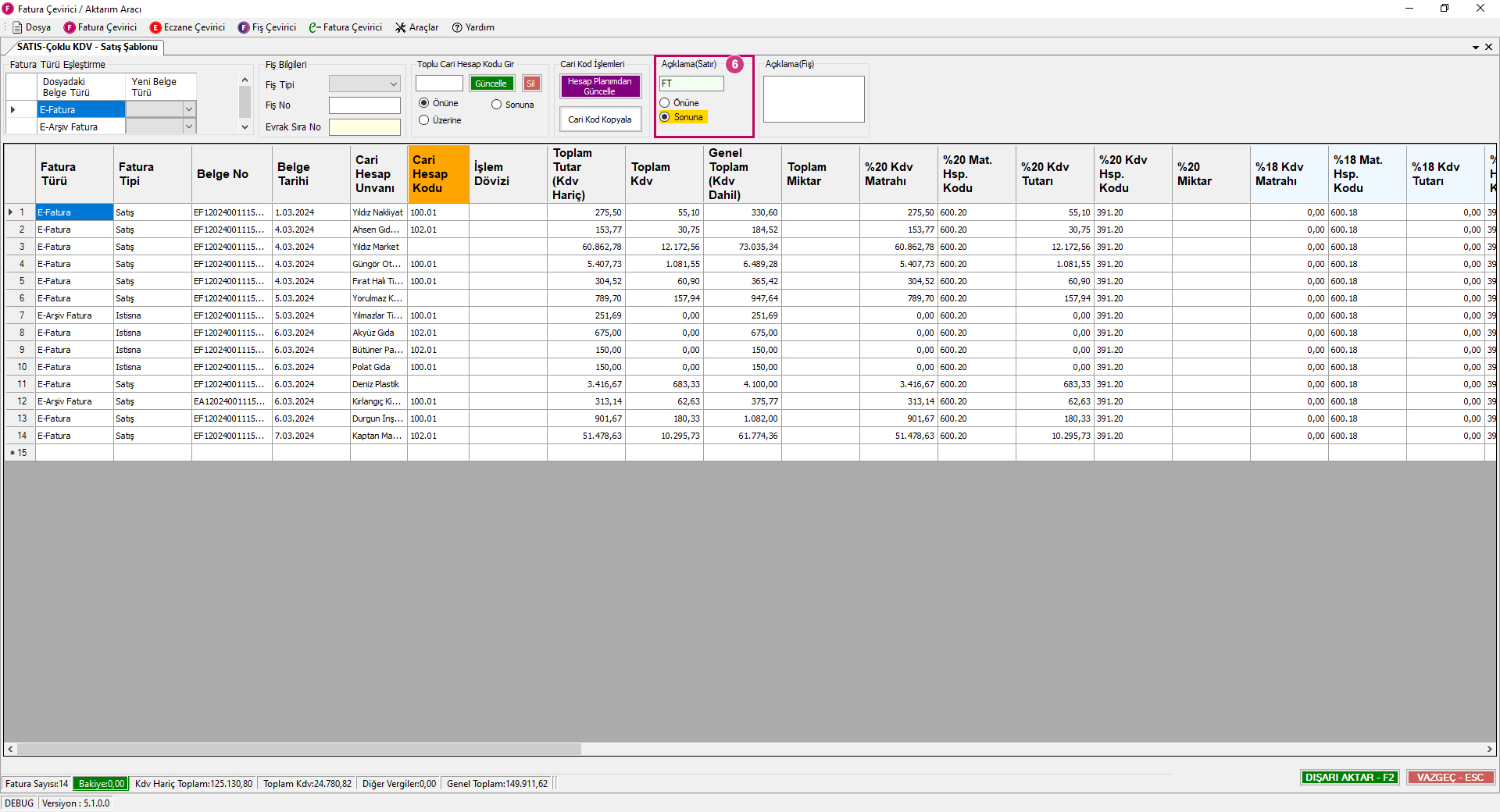The height and width of the screenshot is (812, 1500).
Task: Select the Üzerine radio option
Action: click(x=424, y=120)
